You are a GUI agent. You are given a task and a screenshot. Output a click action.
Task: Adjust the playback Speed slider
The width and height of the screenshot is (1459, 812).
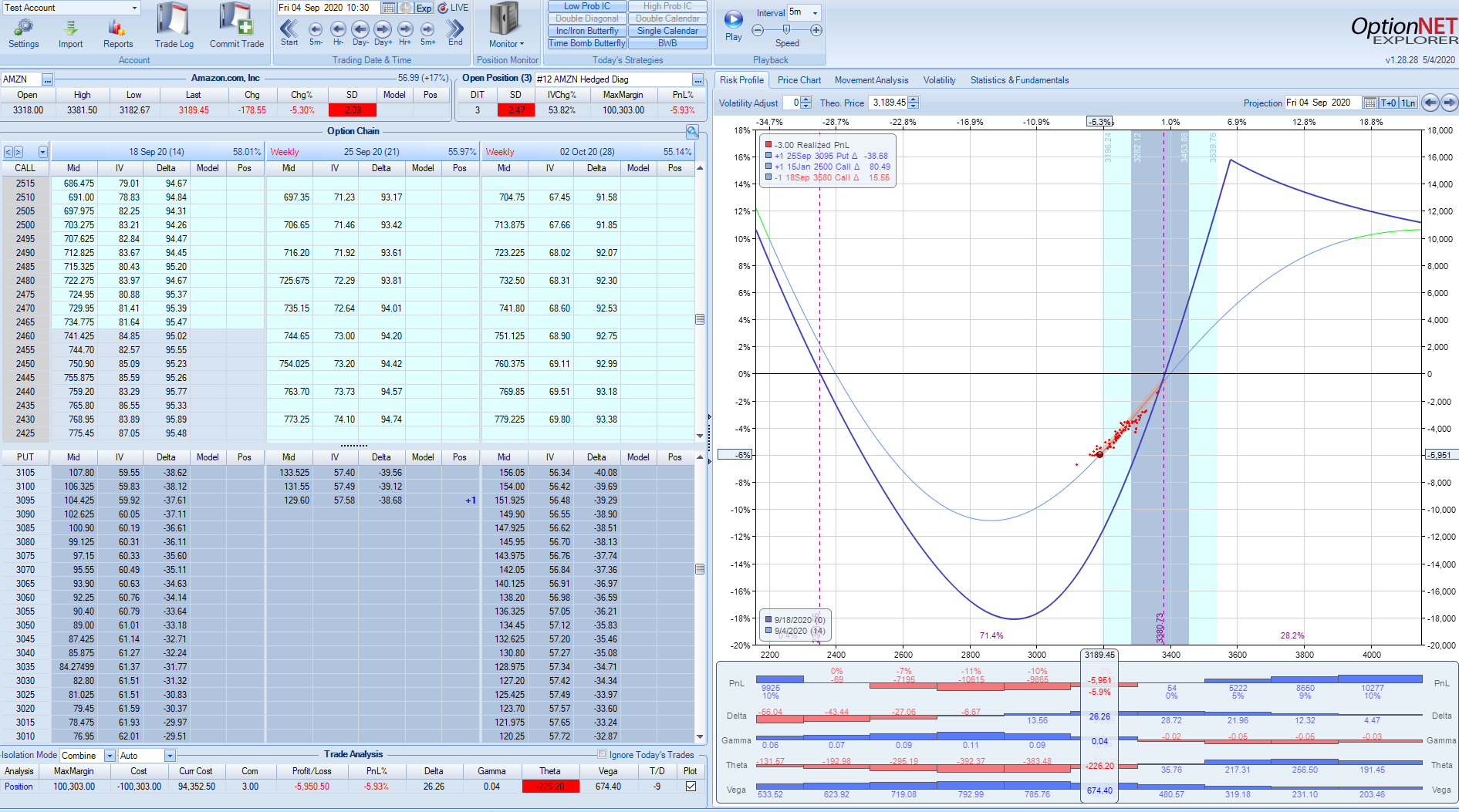[x=786, y=31]
